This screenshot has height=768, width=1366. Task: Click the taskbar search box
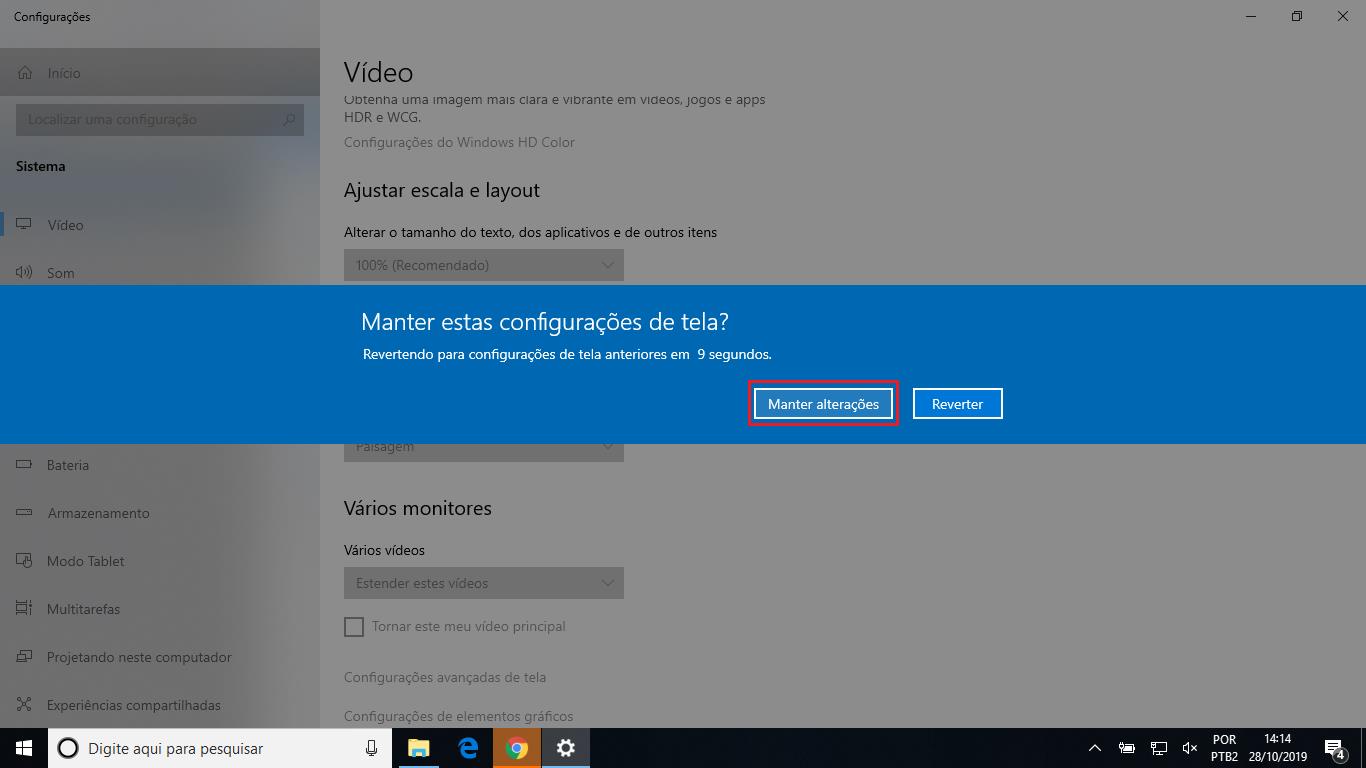coord(220,748)
